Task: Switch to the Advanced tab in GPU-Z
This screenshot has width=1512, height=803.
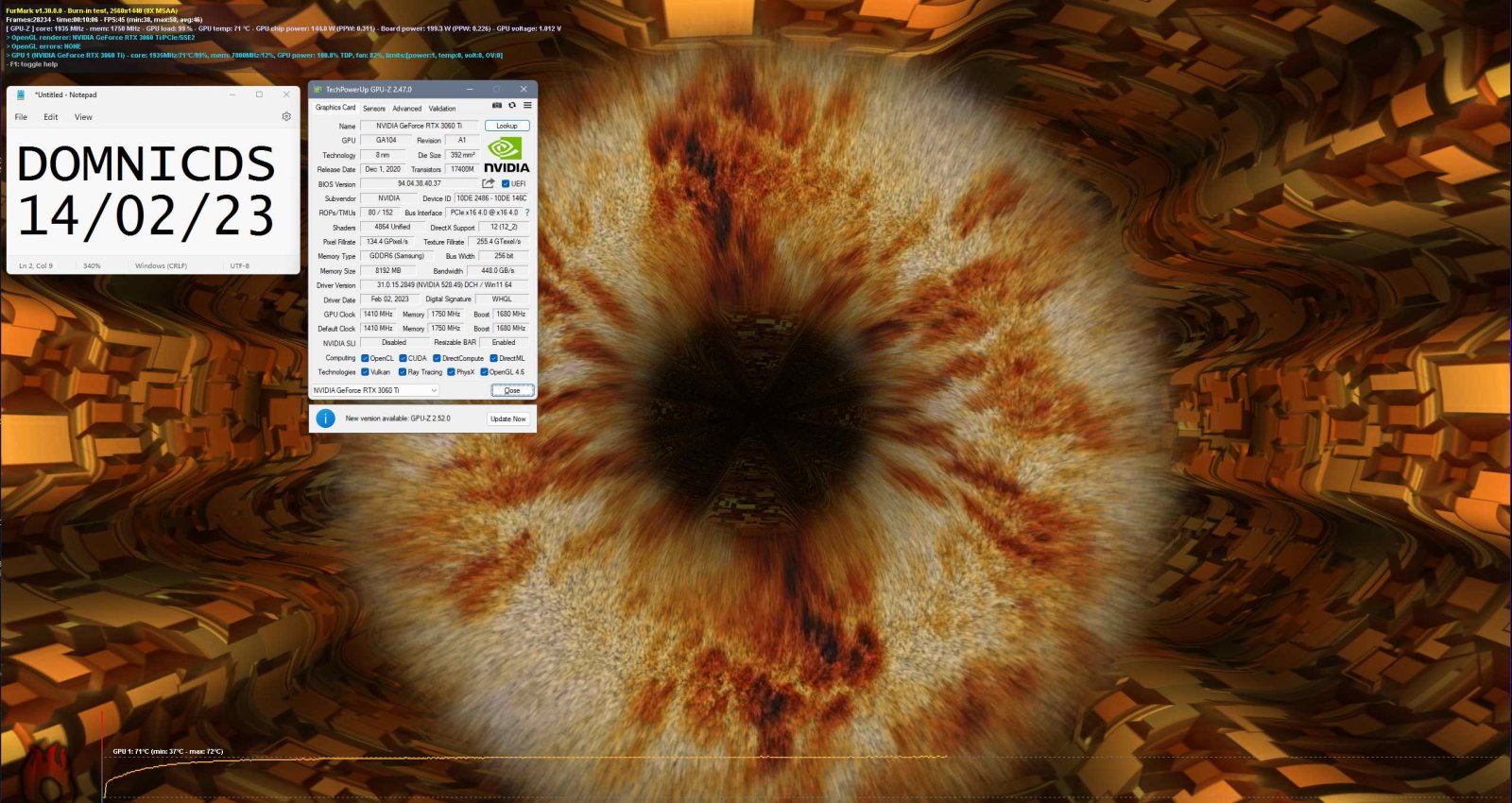Action: tap(406, 109)
